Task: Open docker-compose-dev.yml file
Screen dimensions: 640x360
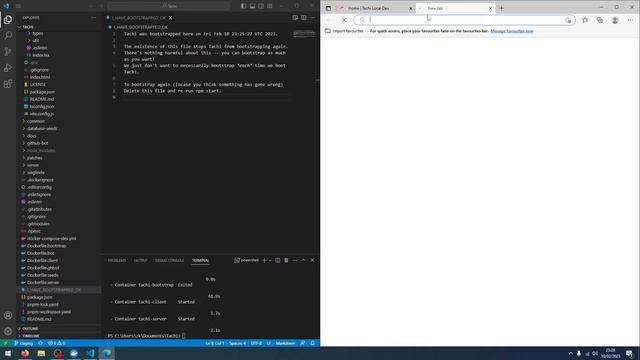Action: click(51, 238)
